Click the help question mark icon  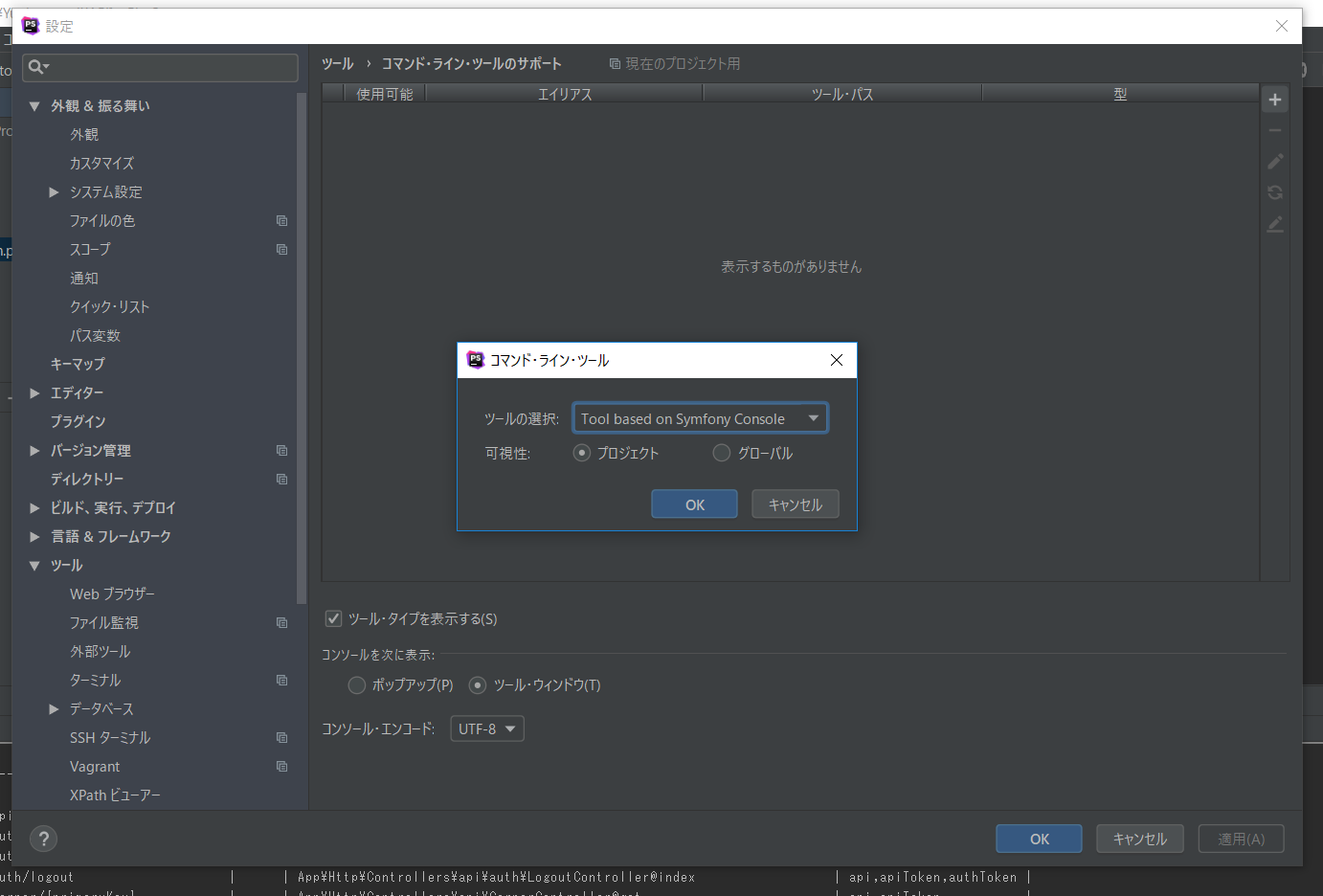pos(43,839)
